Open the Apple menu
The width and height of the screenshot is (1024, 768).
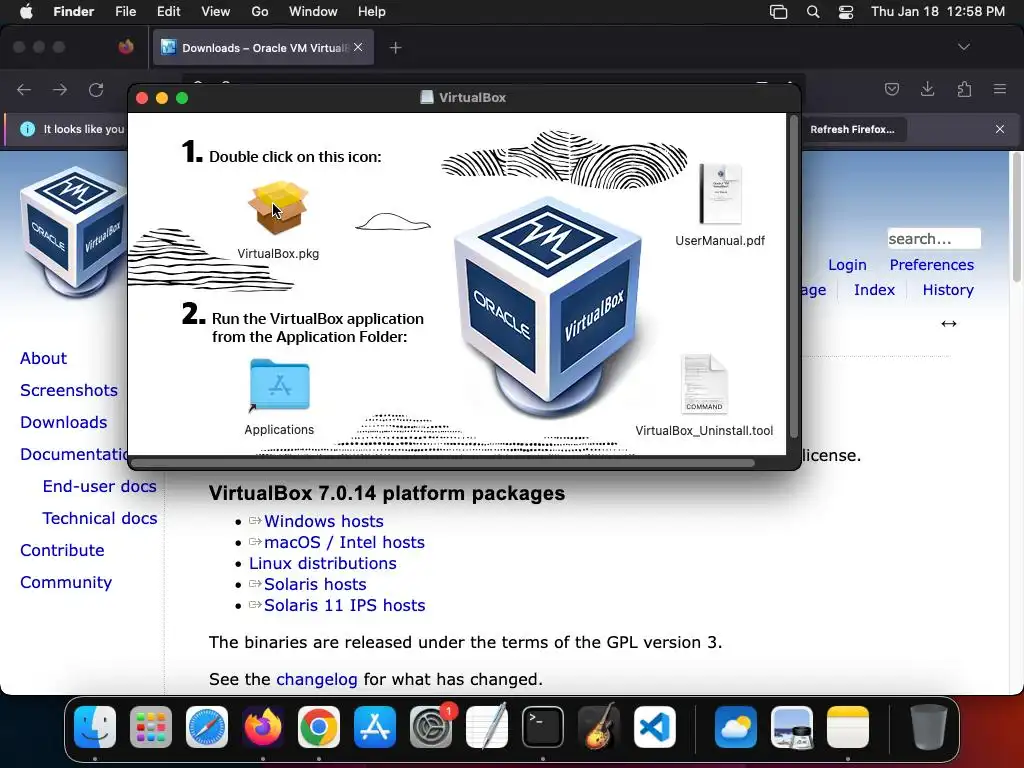pos(26,12)
